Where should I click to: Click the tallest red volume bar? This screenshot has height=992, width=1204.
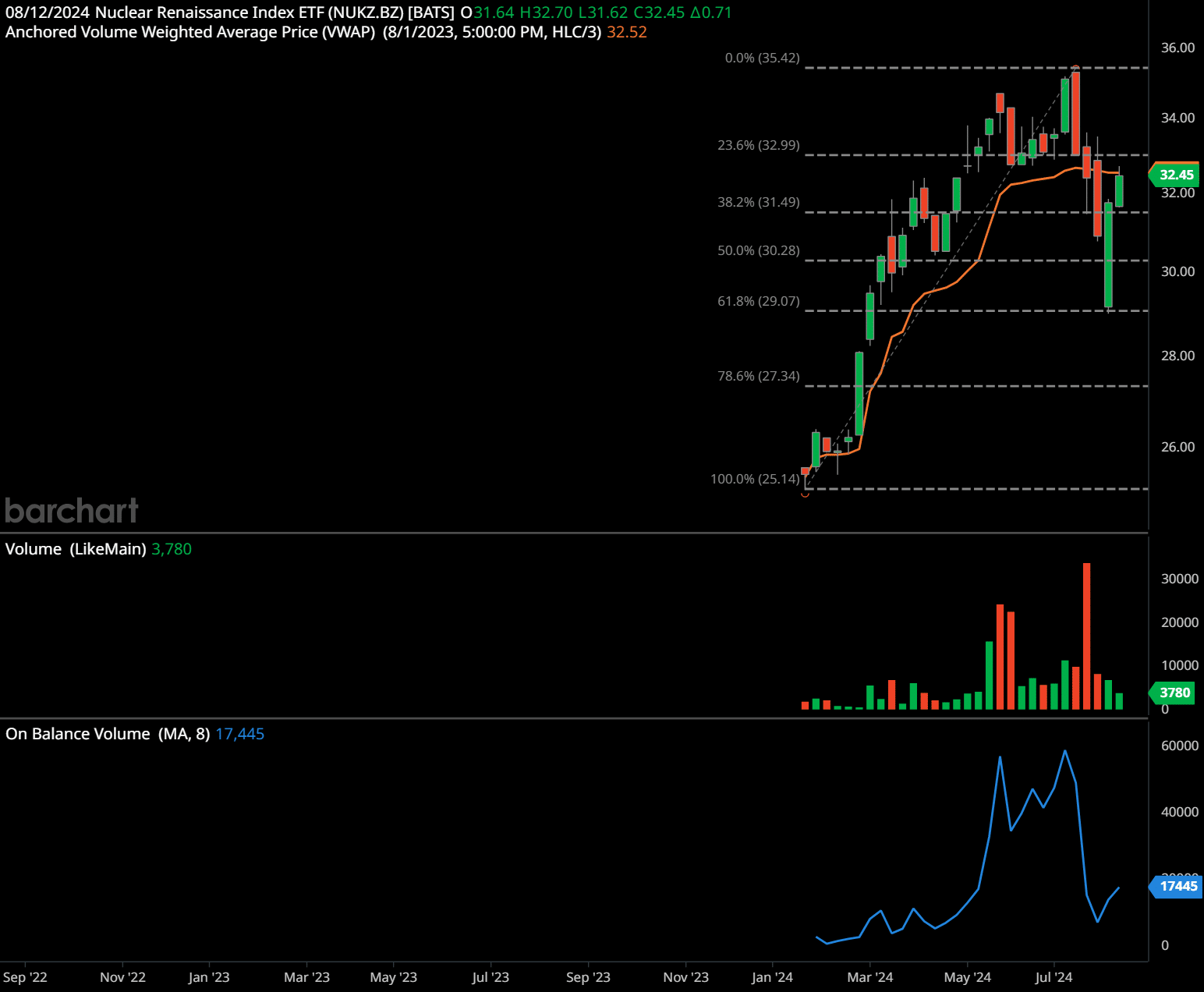click(x=1086, y=636)
